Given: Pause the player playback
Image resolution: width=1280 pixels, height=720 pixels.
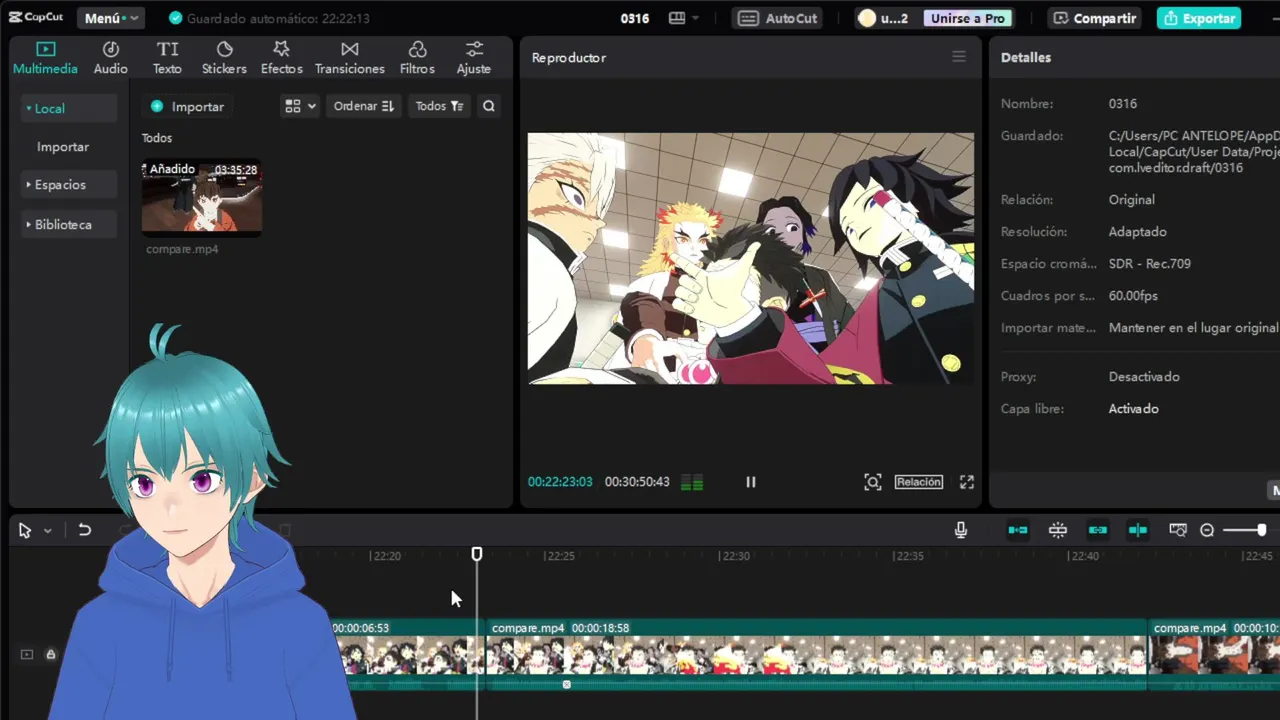Looking at the screenshot, I should 751,482.
